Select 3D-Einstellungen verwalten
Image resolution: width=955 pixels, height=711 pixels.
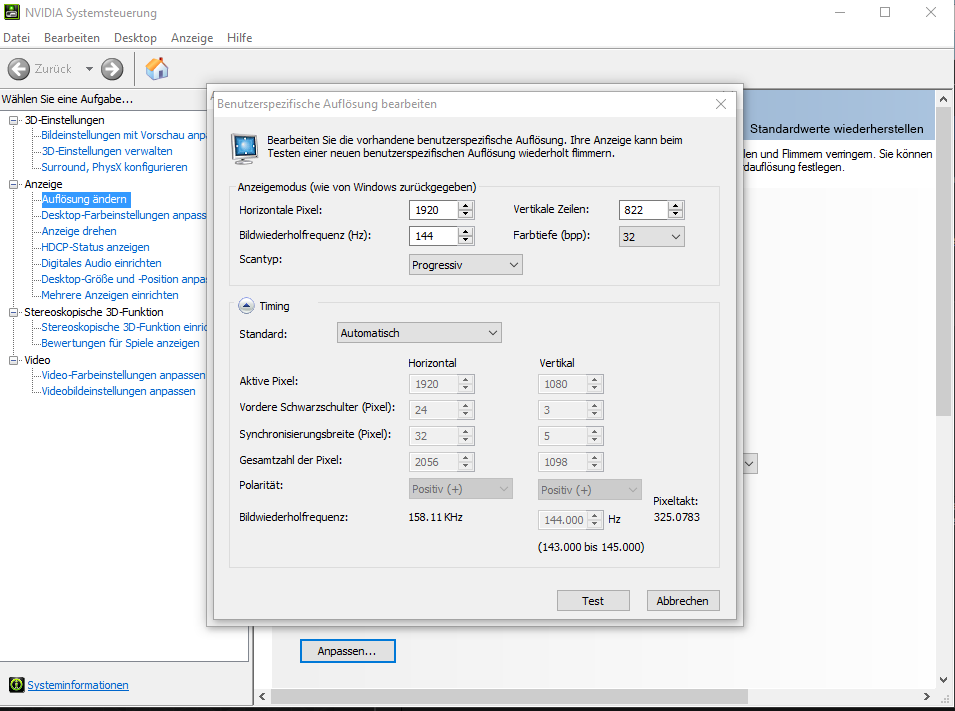point(107,151)
